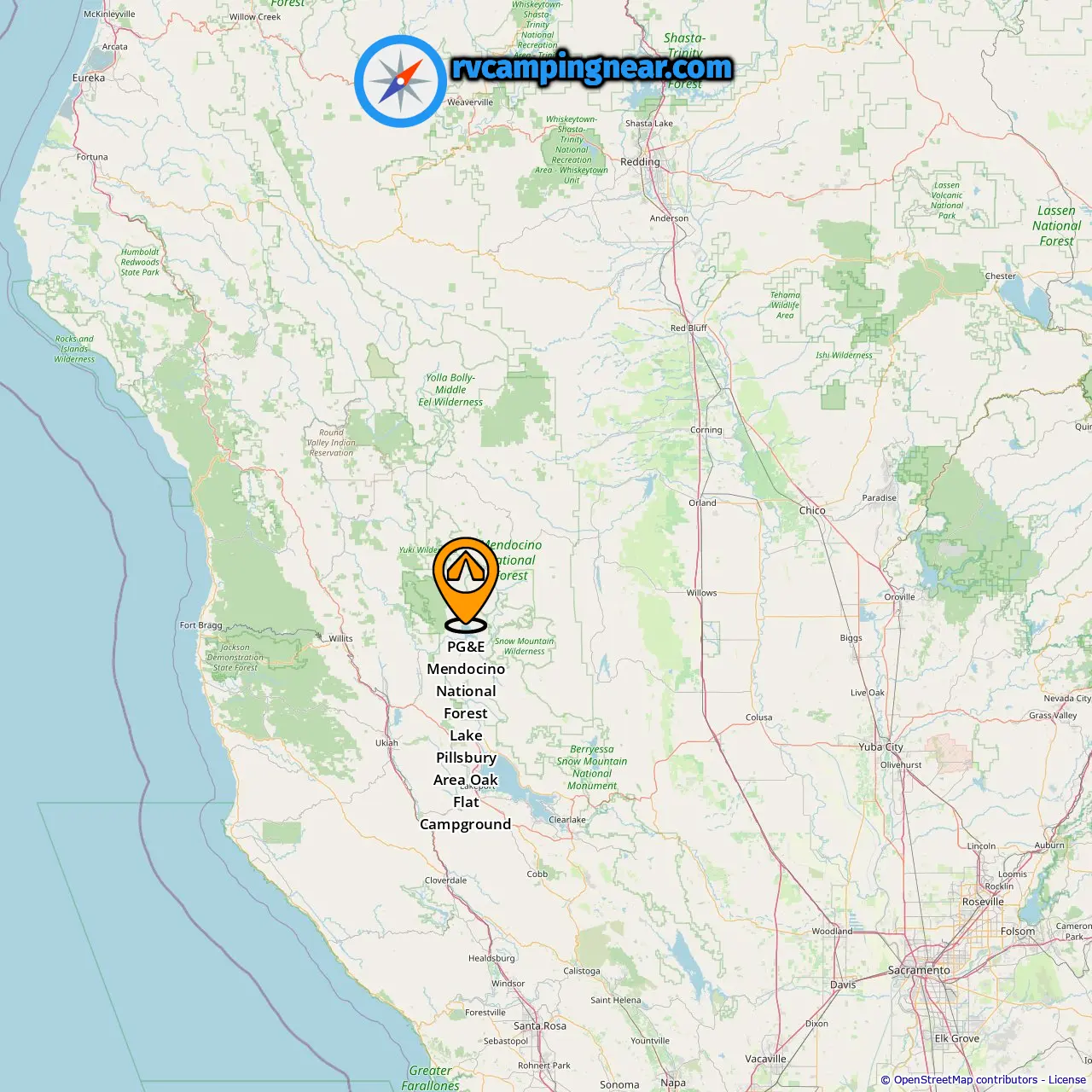Image resolution: width=1092 pixels, height=1092 pixels.
Task: Select the Yuba City label
Action: coord(880,746)
